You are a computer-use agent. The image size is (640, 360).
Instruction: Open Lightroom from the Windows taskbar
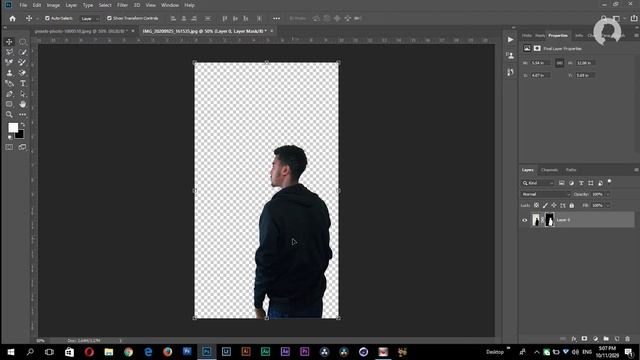(226, 352)
